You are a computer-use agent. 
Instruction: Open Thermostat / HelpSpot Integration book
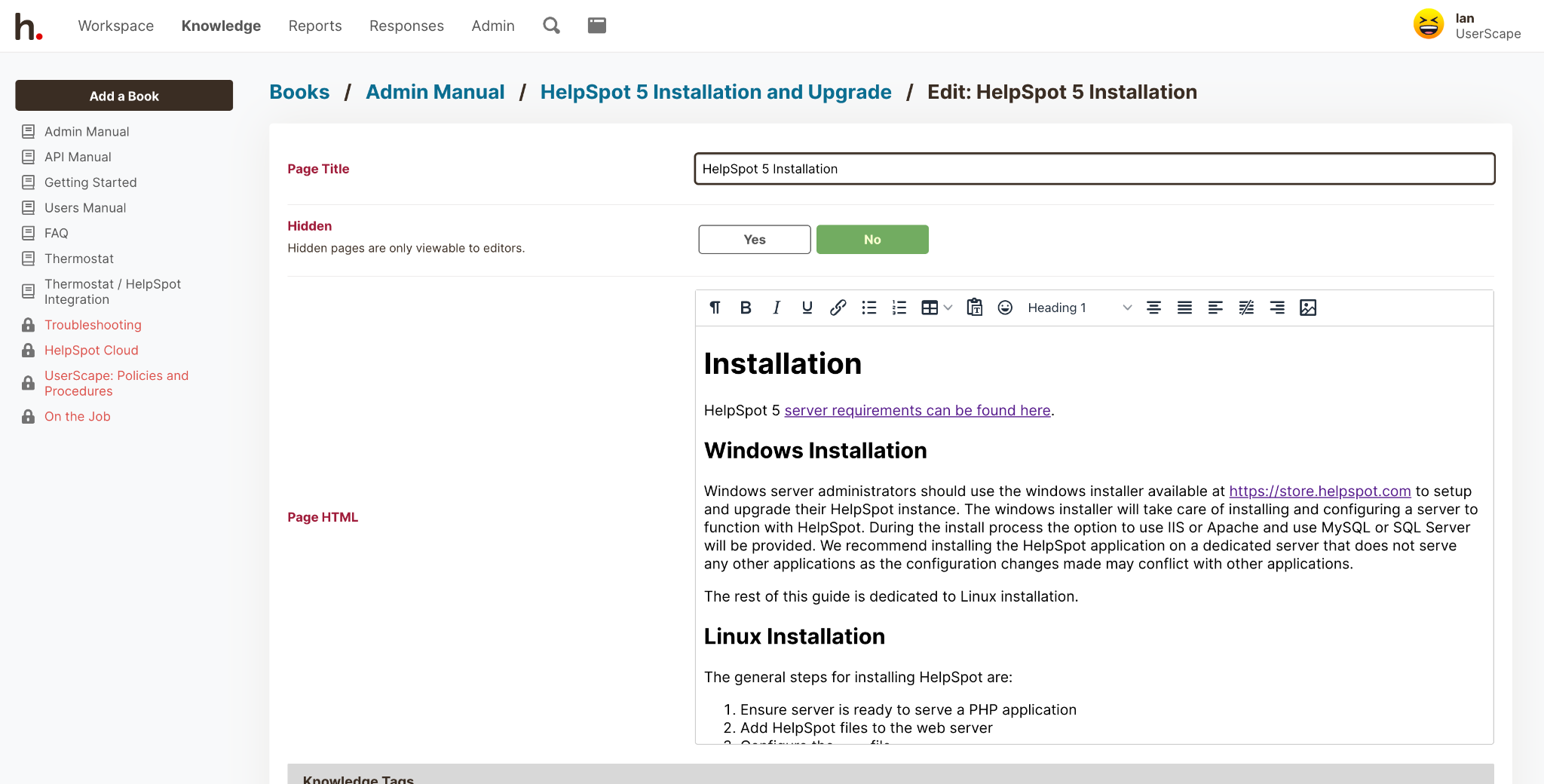113,292
